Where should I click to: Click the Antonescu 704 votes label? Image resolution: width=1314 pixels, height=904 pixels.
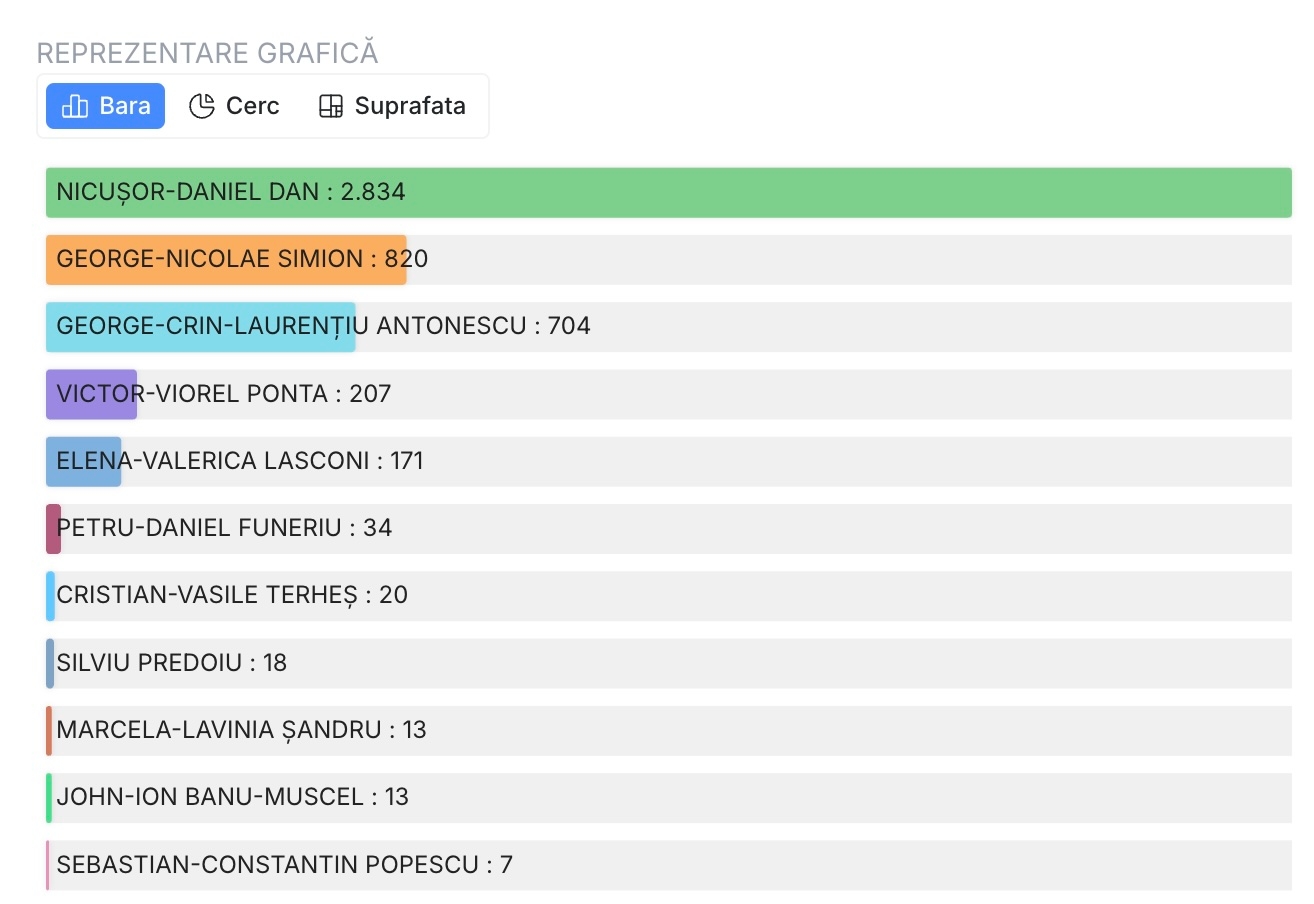[569, 326]
